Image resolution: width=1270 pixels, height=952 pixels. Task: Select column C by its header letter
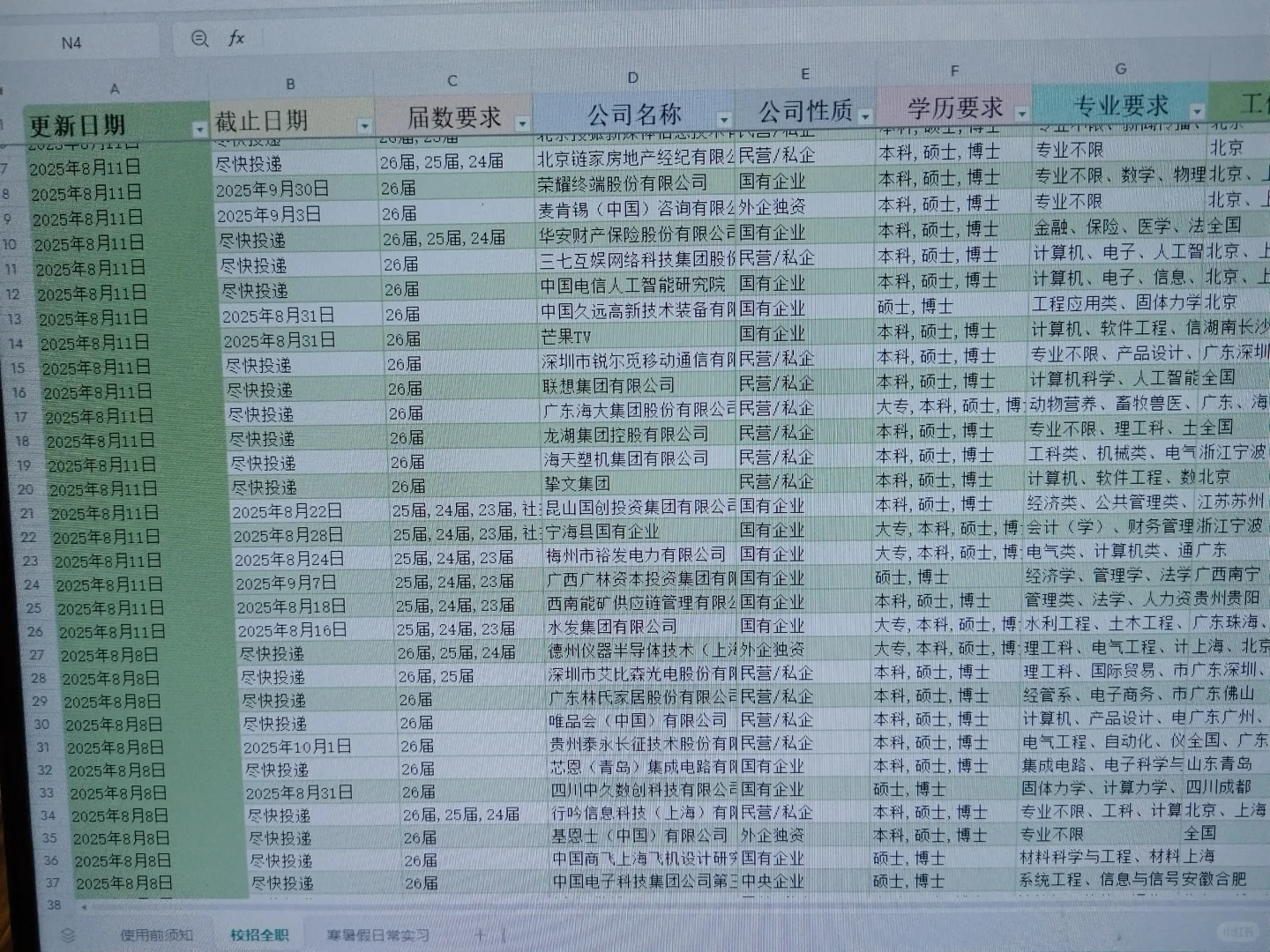452,81
